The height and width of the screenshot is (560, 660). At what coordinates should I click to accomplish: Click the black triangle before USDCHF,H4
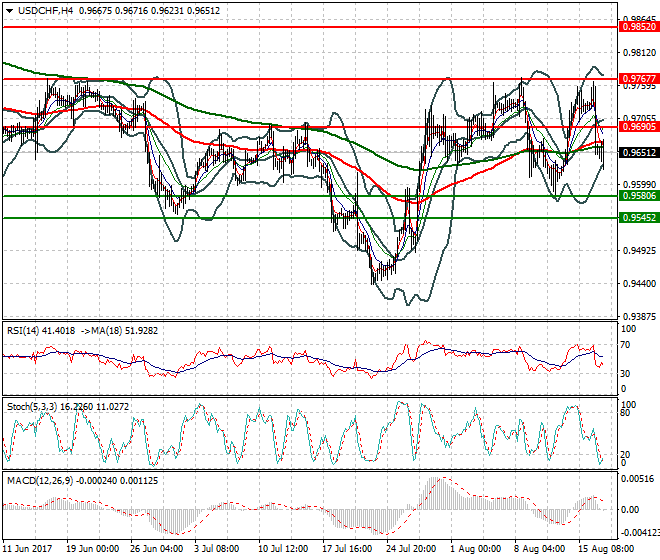(x=9, y=11)
